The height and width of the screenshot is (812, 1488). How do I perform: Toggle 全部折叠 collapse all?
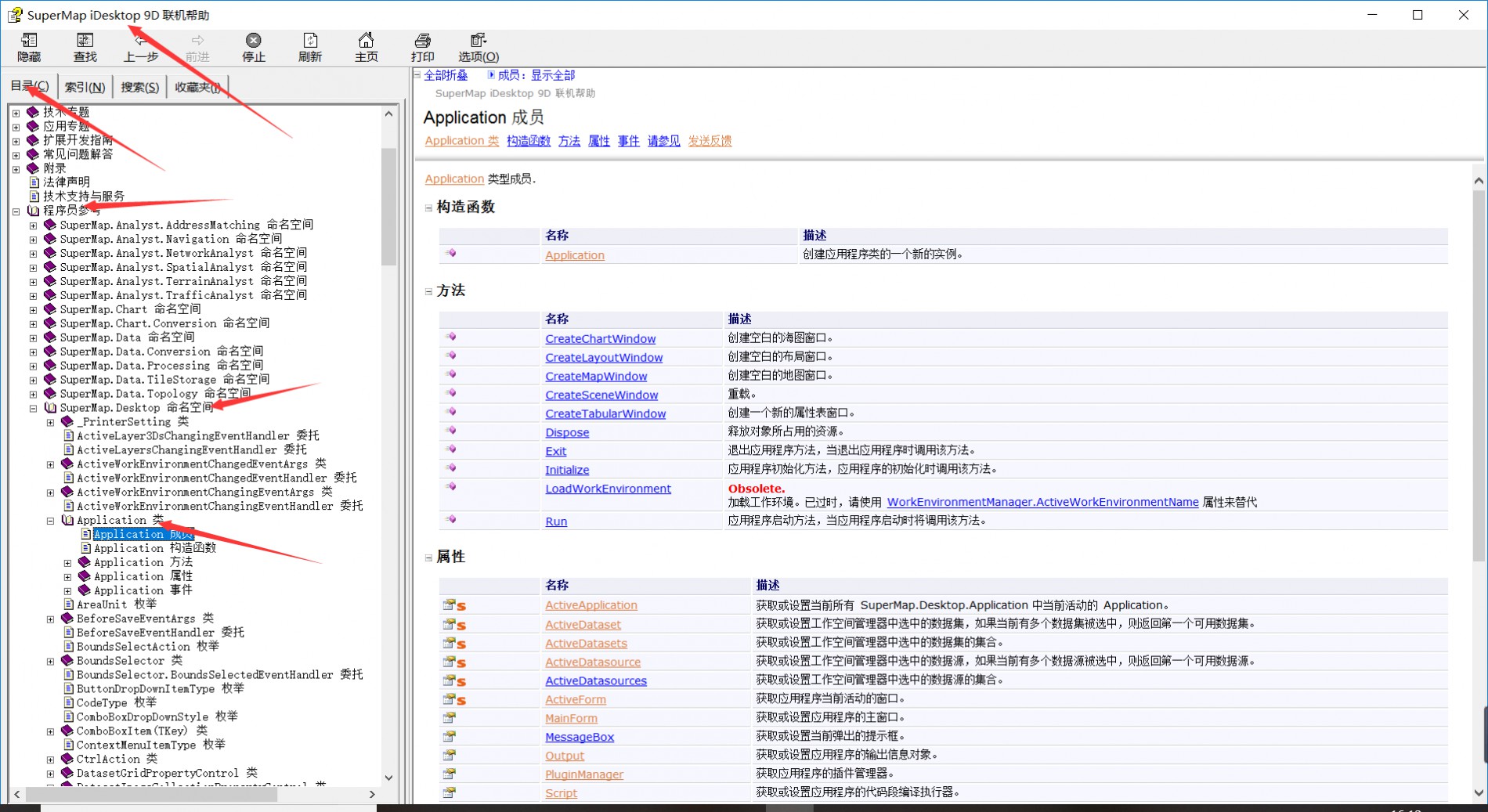[x=446, y=75]
